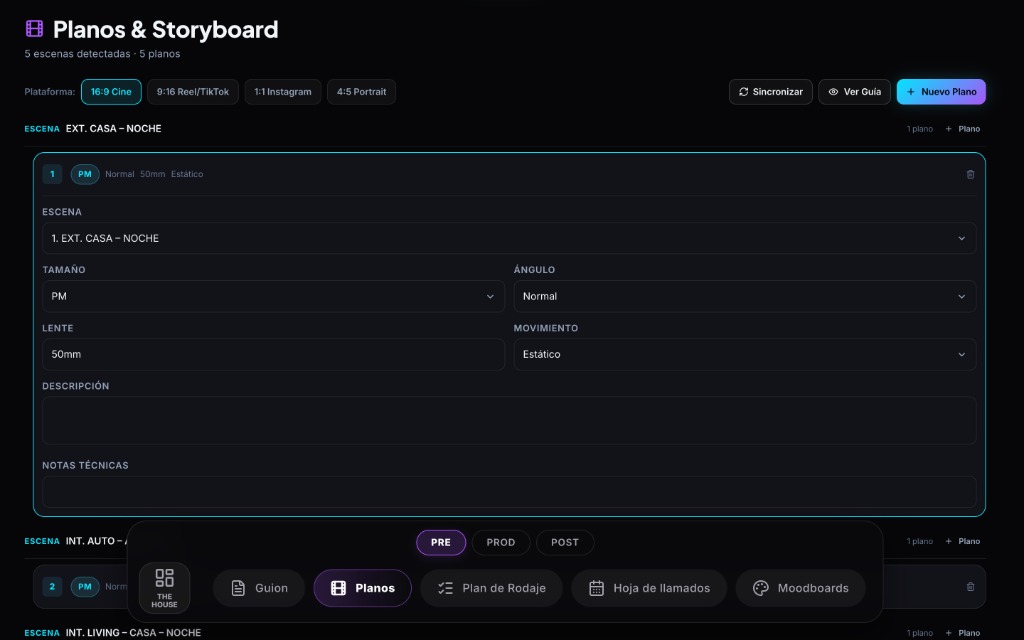Click the Planos film icon in the dock
Image resolution: width=1024 pixels, height=640 pixels.
(338, 588)
